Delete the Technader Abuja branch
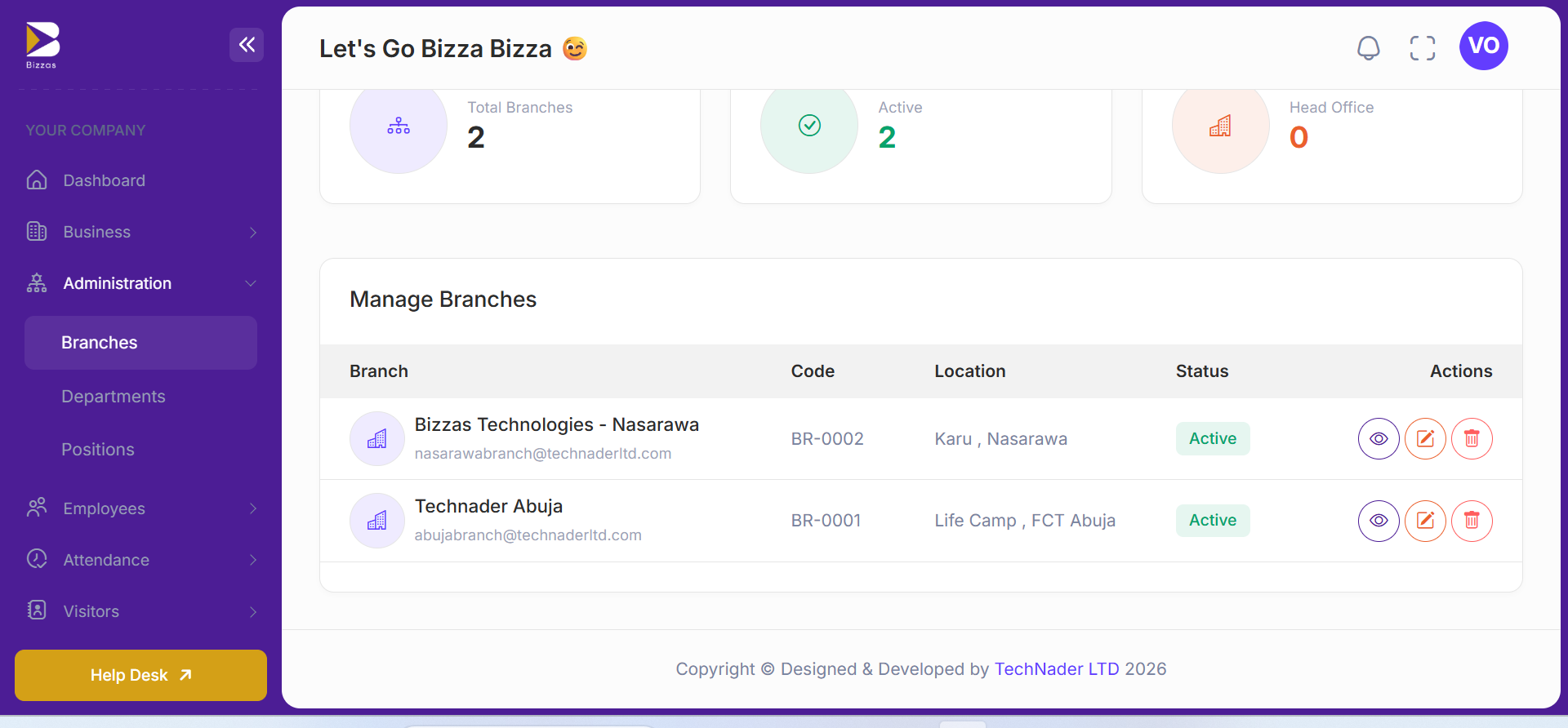 pyautogui.click(x=1472, y=521)
